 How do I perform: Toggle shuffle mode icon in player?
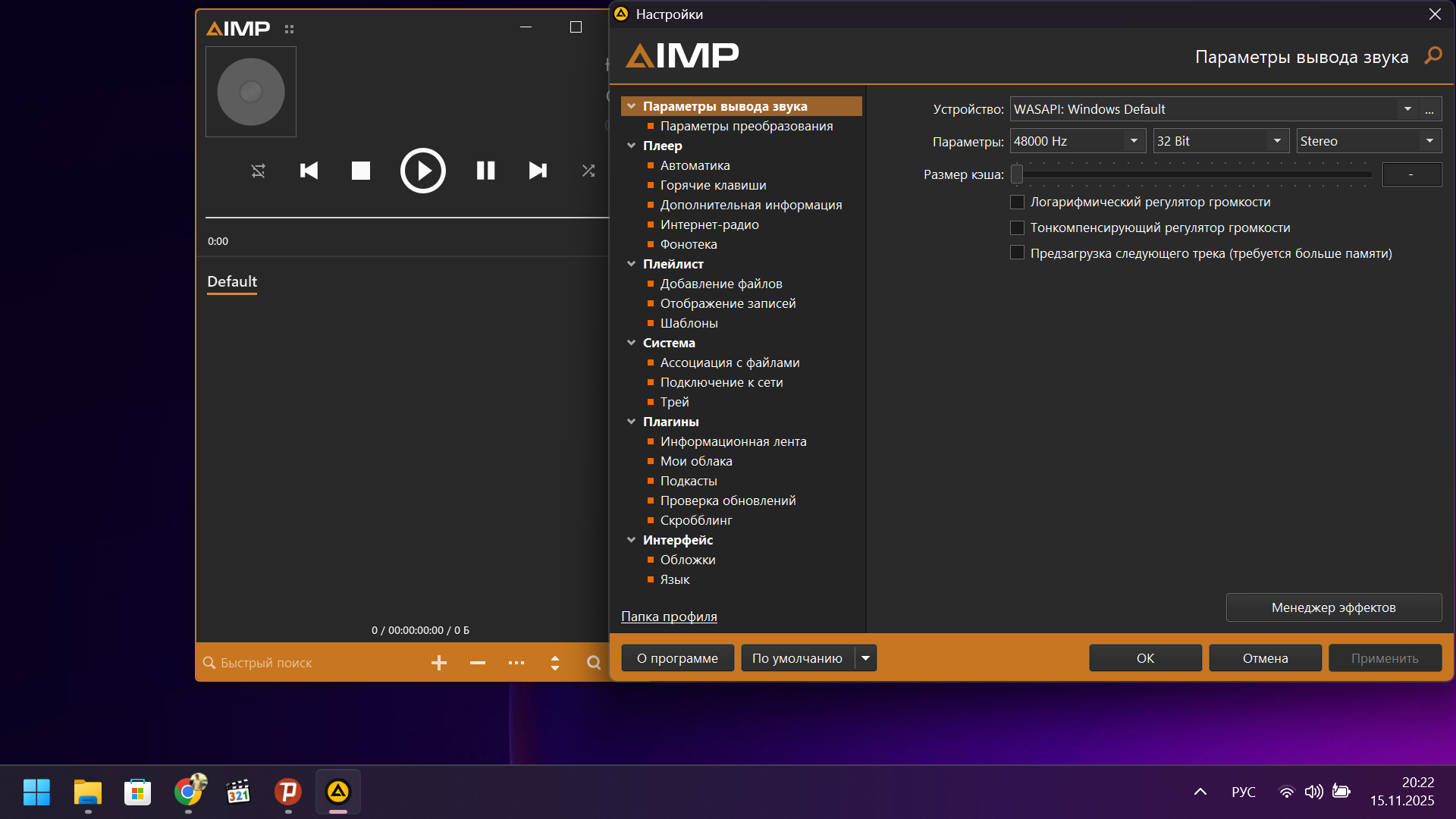coord(588,171)
